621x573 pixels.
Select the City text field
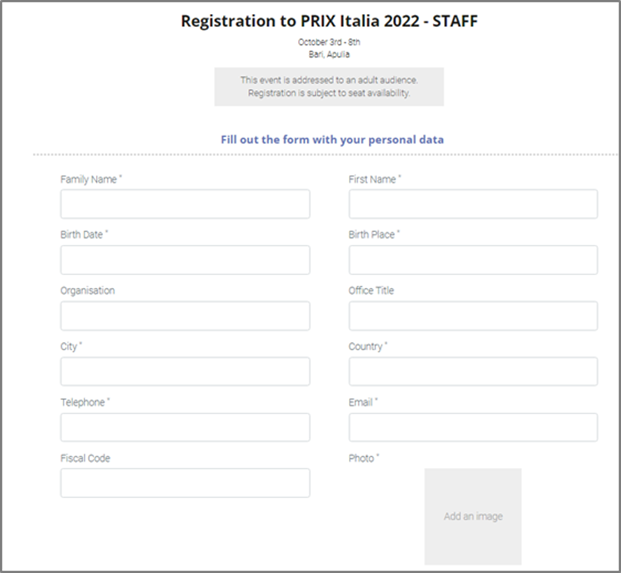point(185,372)
